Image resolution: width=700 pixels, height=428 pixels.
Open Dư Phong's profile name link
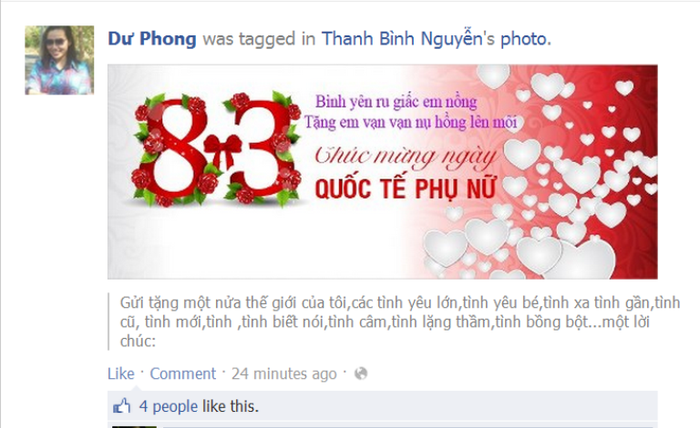coord(152,39)
